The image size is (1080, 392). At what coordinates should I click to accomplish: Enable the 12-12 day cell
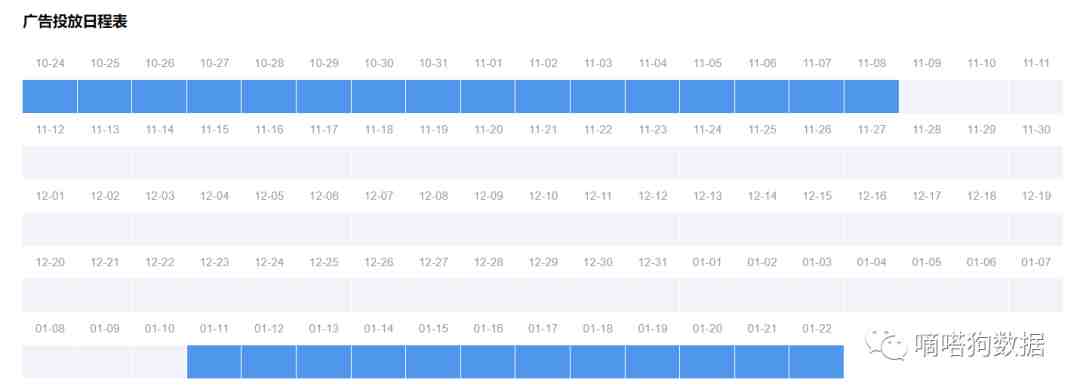click(x=652, y=229)
